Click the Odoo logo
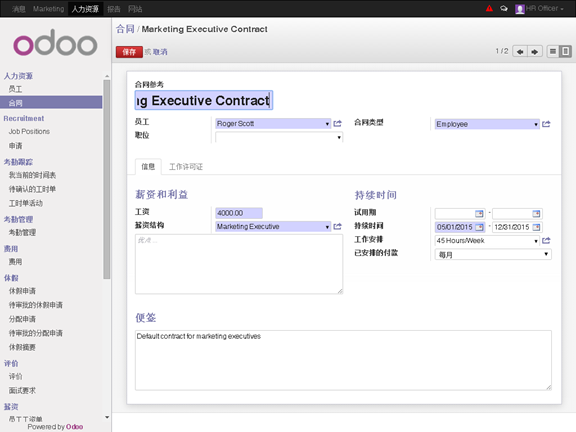 (x=55, y=43)
